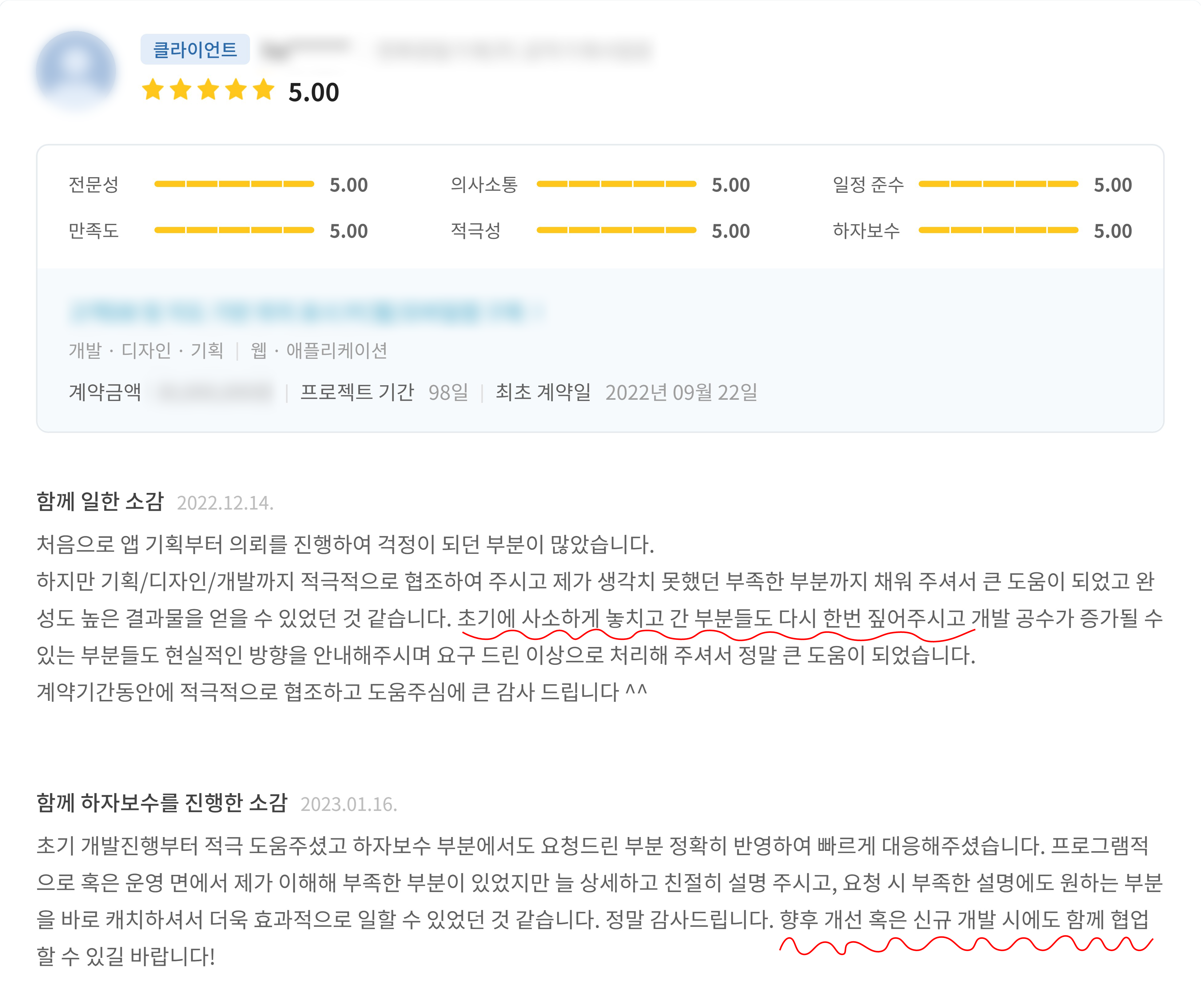Click the 일정 준수 rating bar

(x=998, y=184)
